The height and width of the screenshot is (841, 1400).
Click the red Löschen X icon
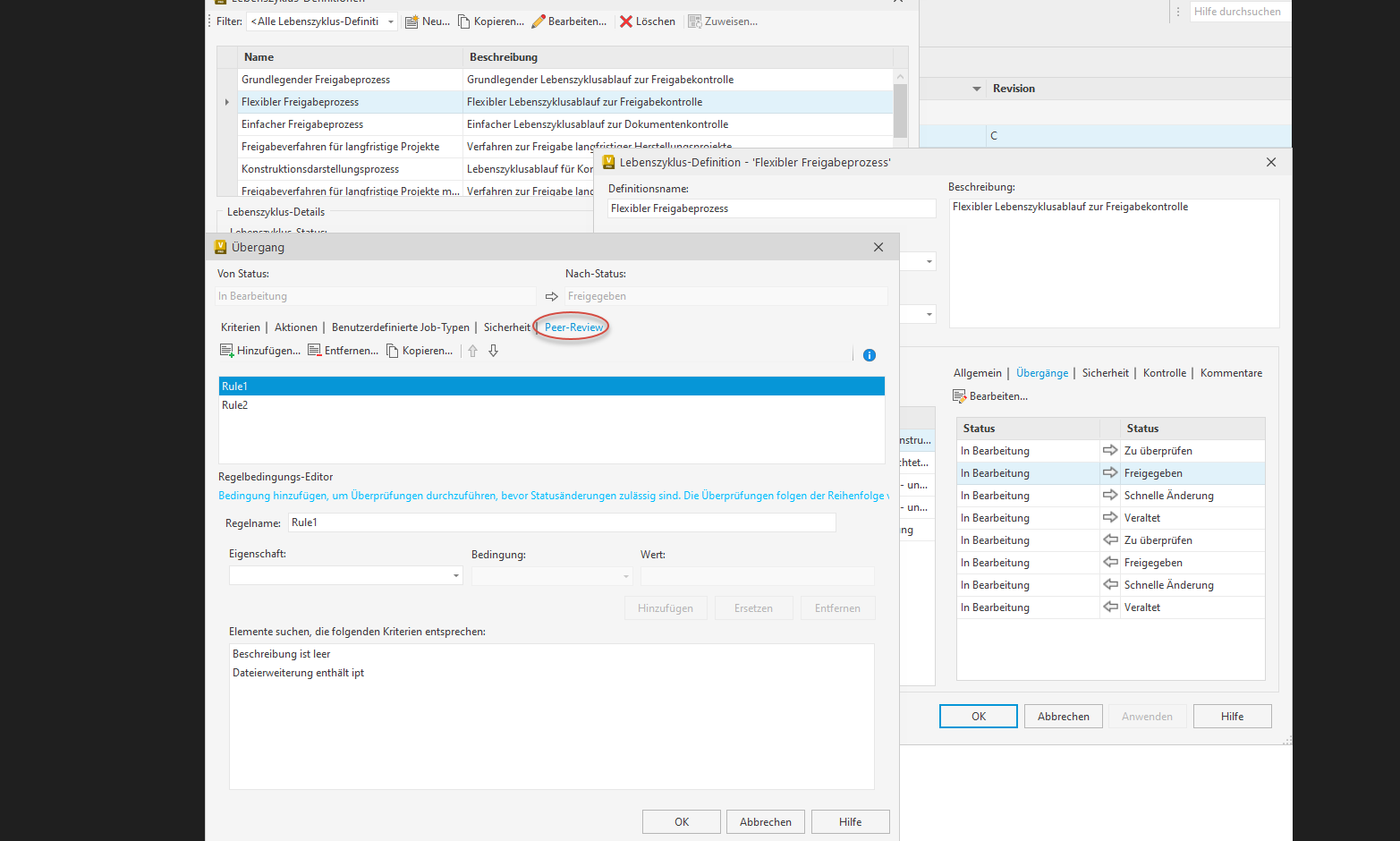coord(626,21)
